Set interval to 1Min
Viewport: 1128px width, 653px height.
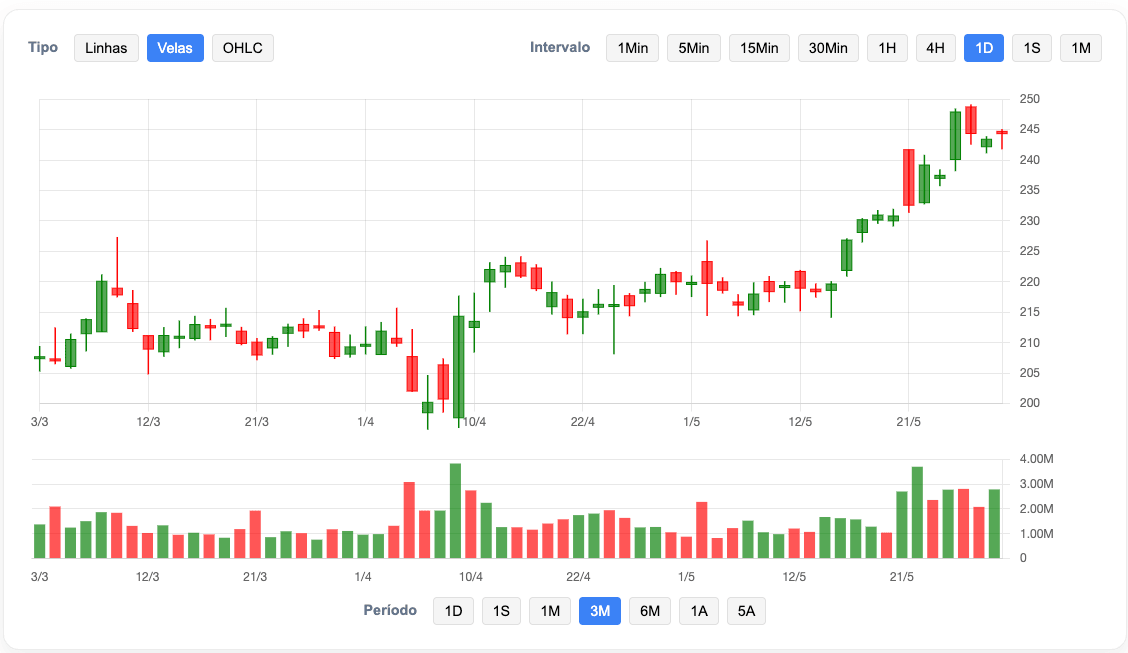[632, 48]
